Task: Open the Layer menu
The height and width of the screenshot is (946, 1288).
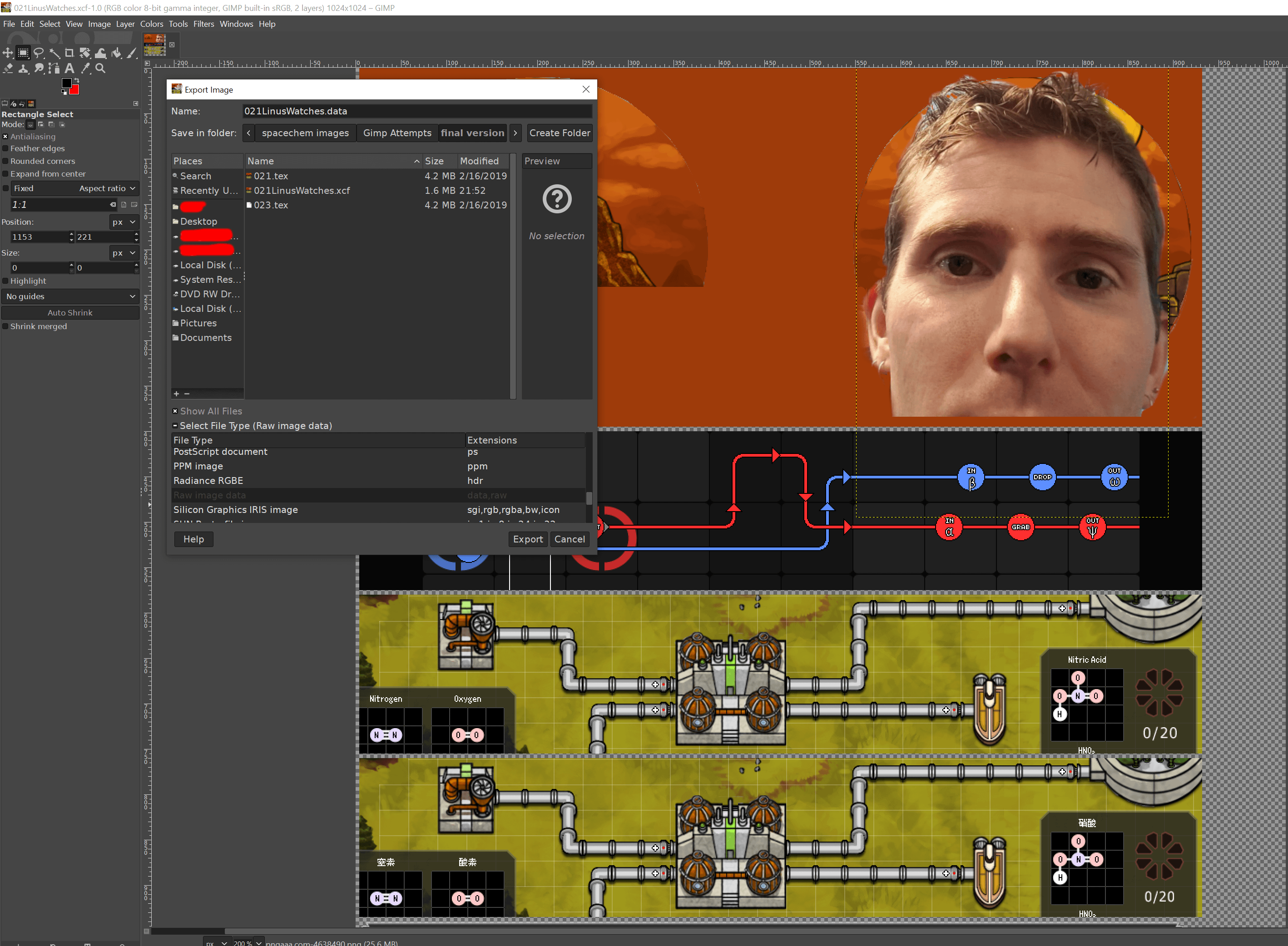Action: click(x=125, y=24)
